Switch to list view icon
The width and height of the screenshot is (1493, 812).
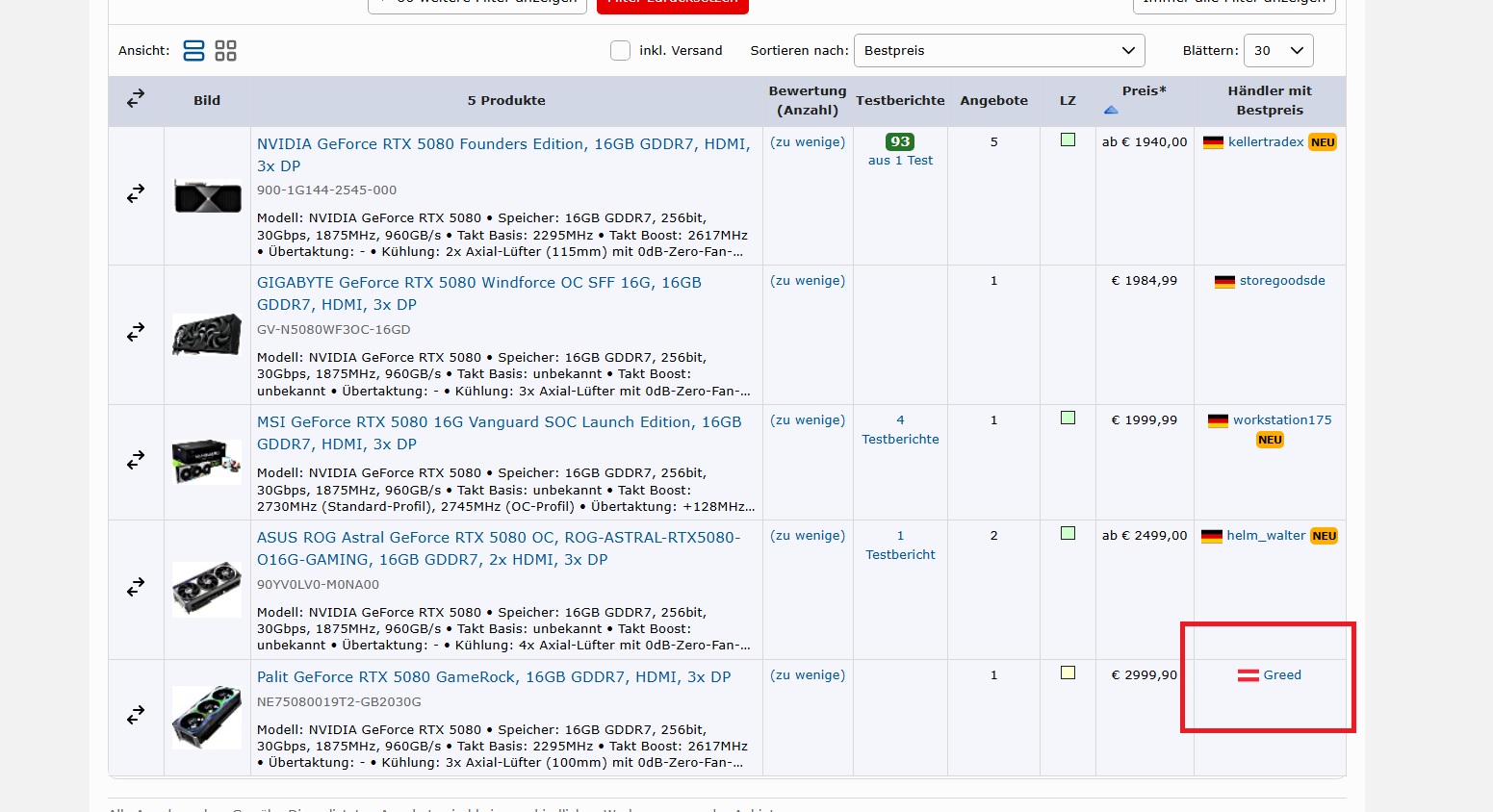pos(193,51)
